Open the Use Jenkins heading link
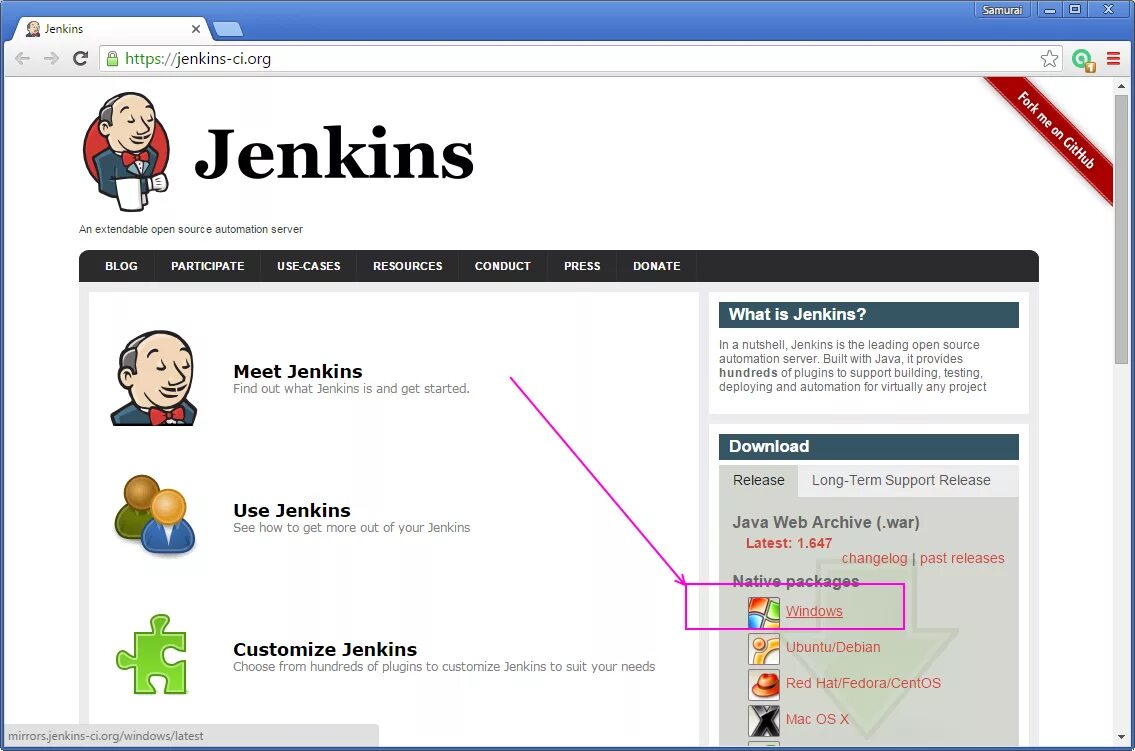1135x751 pixels. tap(292, 510)
